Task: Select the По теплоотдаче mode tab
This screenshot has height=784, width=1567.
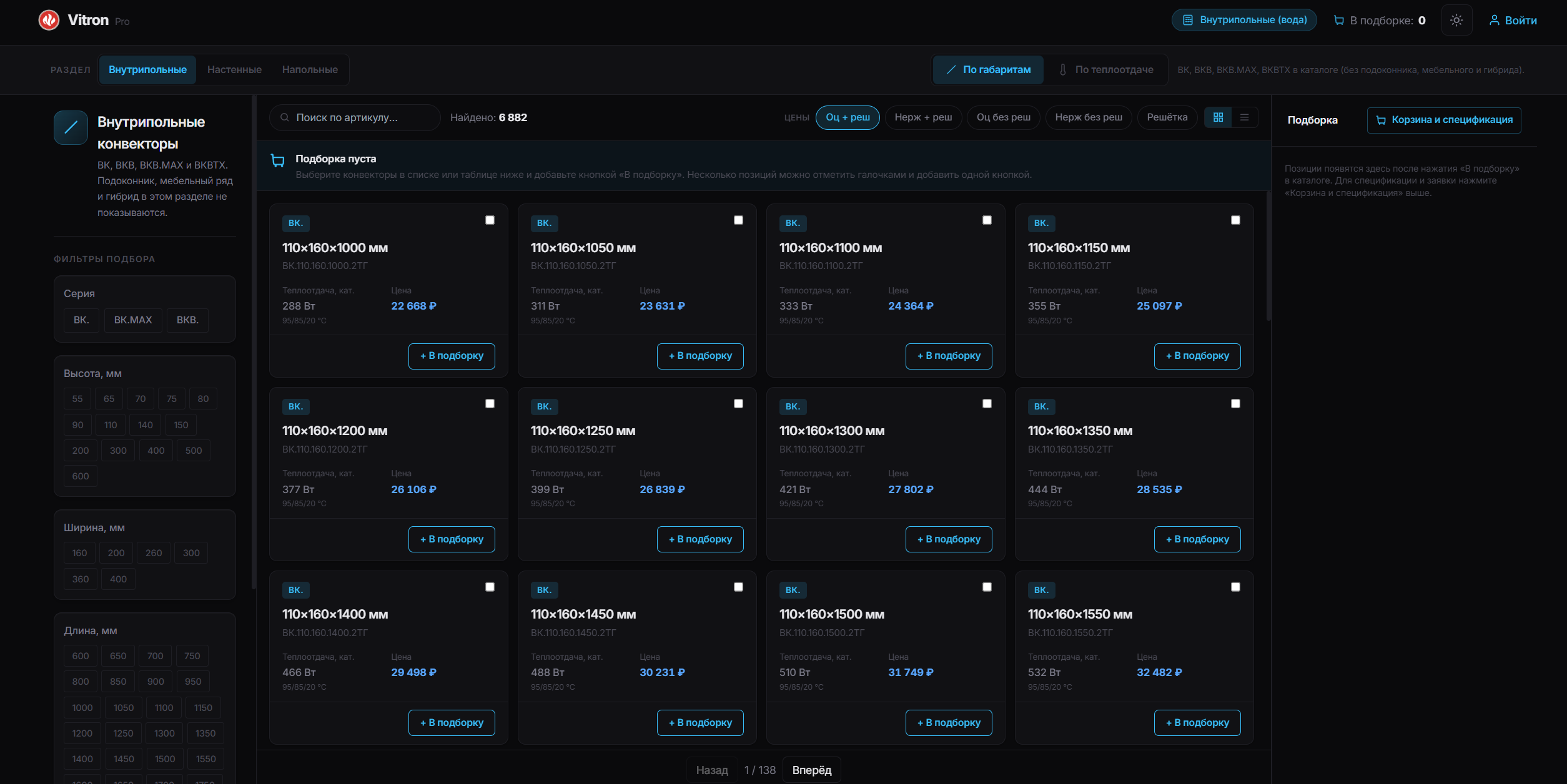Action: [1105, 70]
